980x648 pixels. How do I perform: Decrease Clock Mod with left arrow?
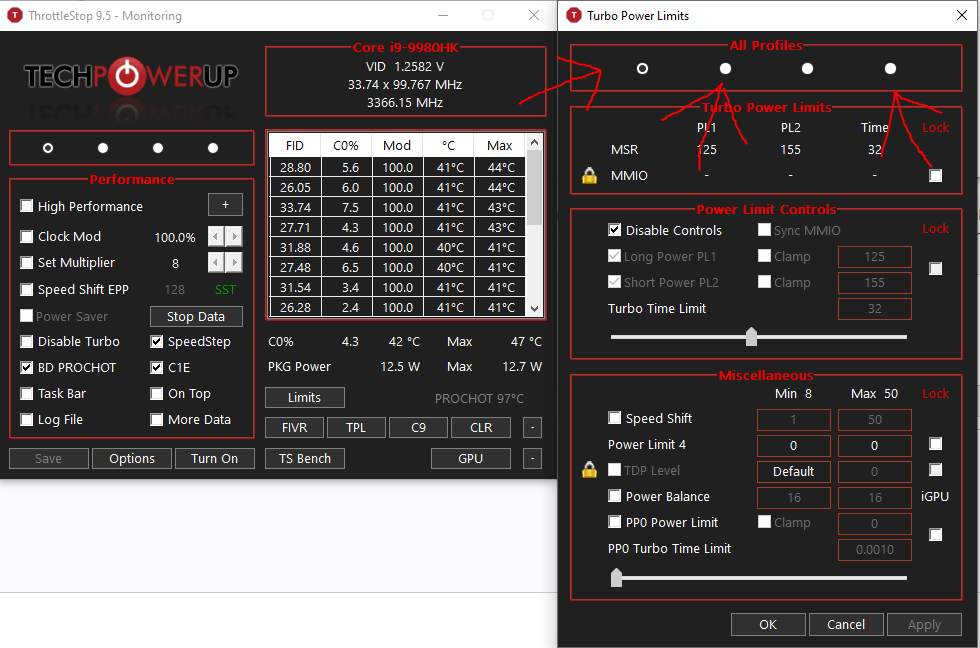(x=216, y=237)
